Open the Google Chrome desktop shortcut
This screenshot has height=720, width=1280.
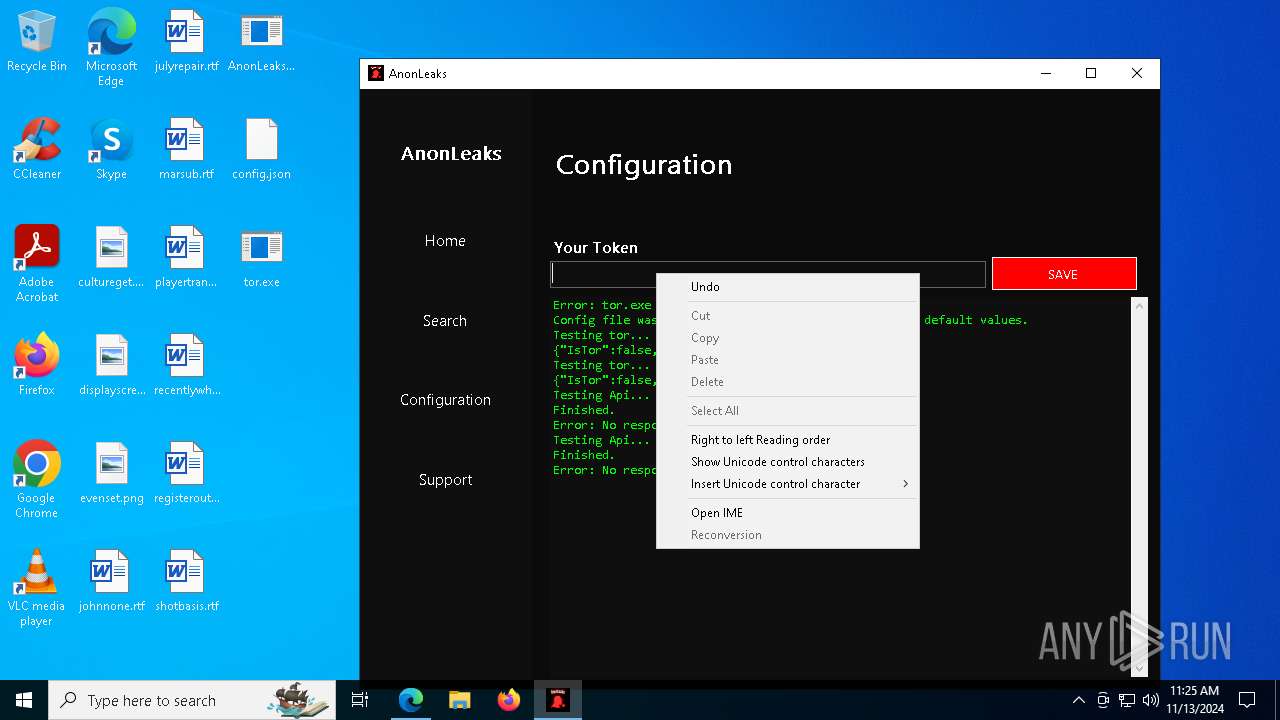pos(37,480)
